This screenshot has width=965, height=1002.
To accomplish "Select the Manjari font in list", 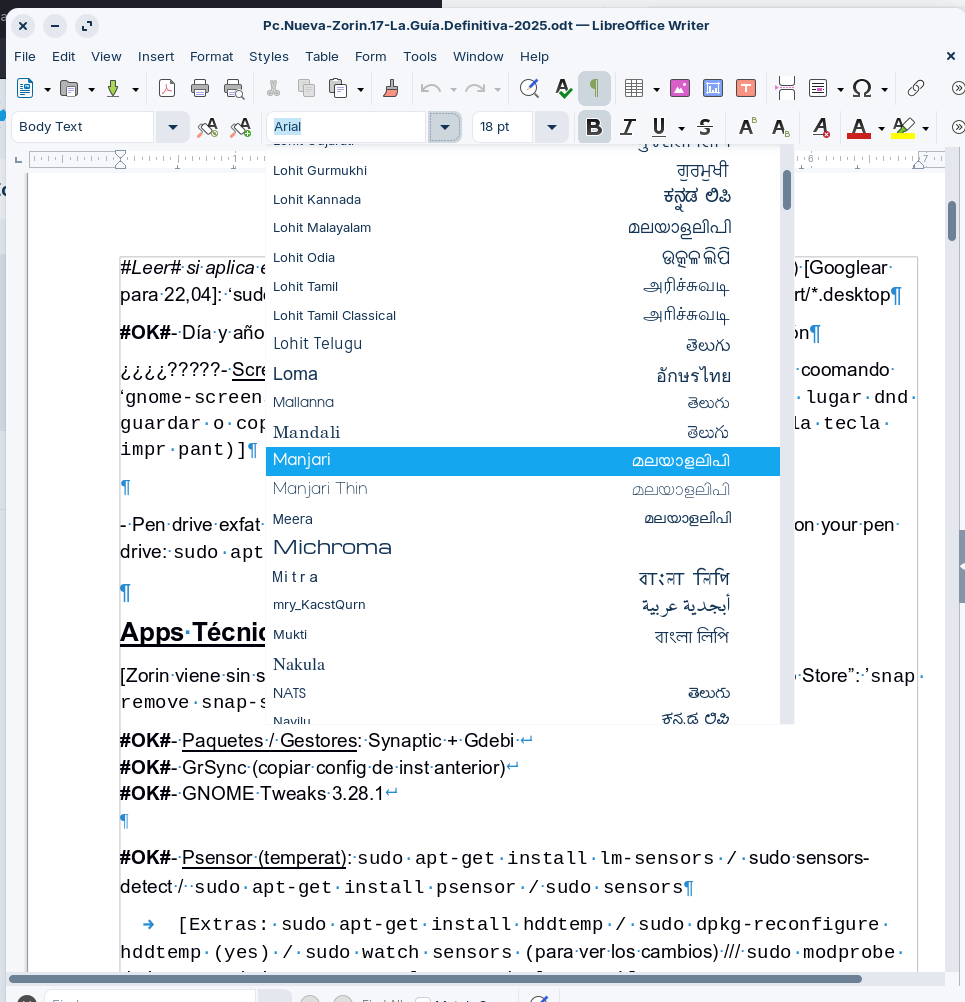I will click(x=523, y=461).
